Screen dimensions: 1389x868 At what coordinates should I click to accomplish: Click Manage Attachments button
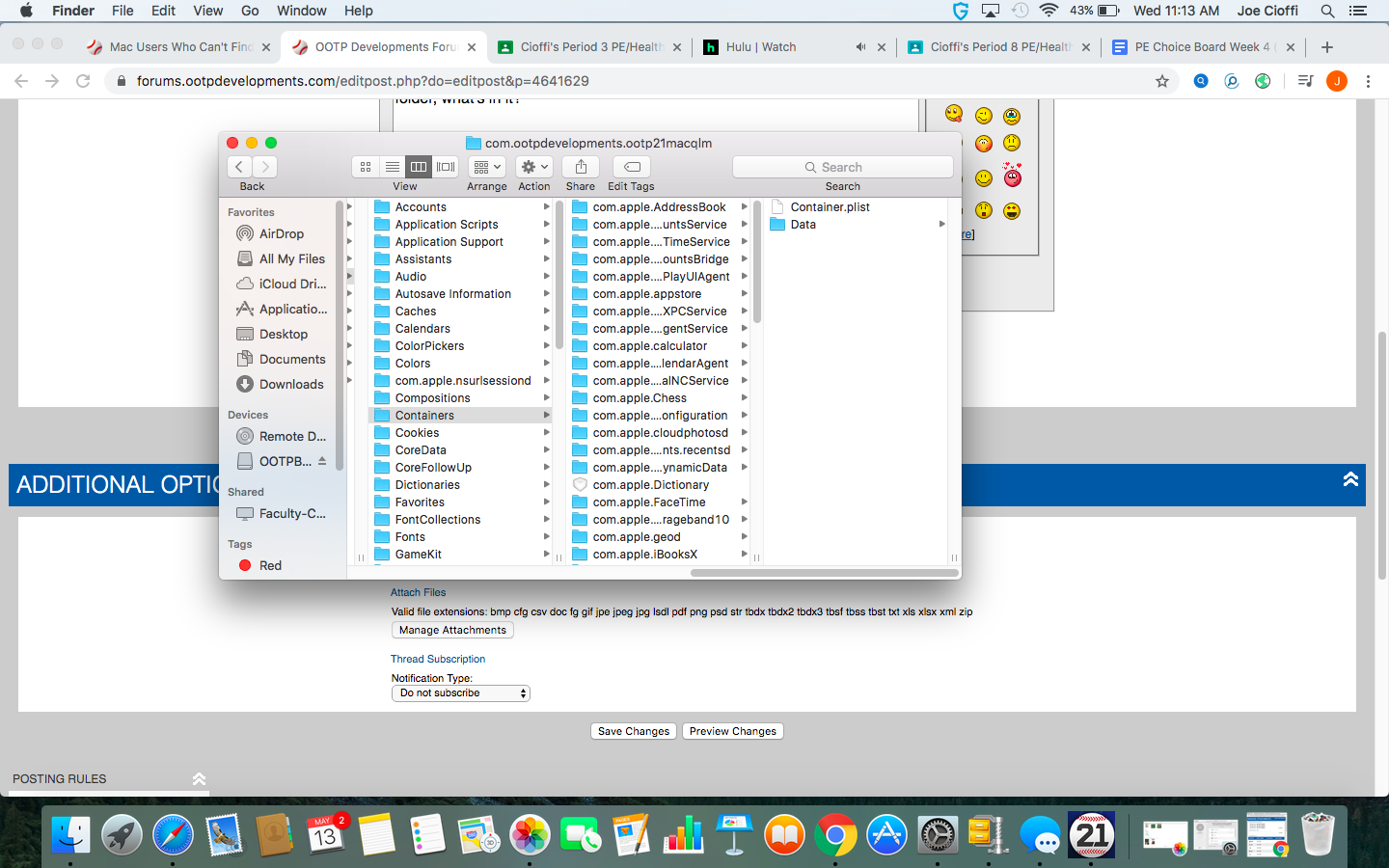tap(452, 630)
